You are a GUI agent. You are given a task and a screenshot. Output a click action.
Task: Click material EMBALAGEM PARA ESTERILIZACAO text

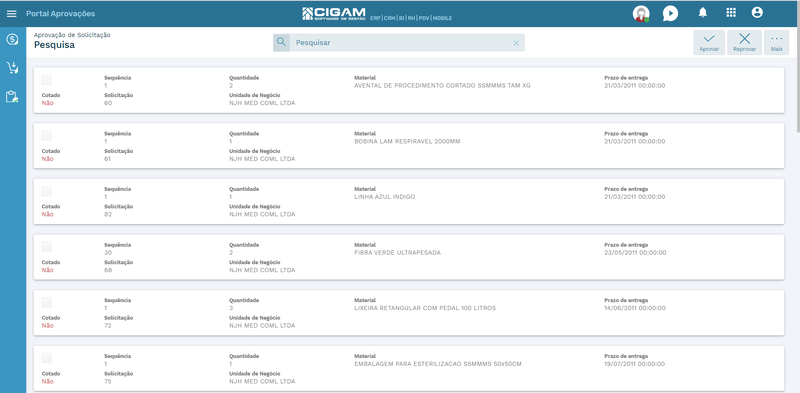pyautogui.click(x=438, y=364)
